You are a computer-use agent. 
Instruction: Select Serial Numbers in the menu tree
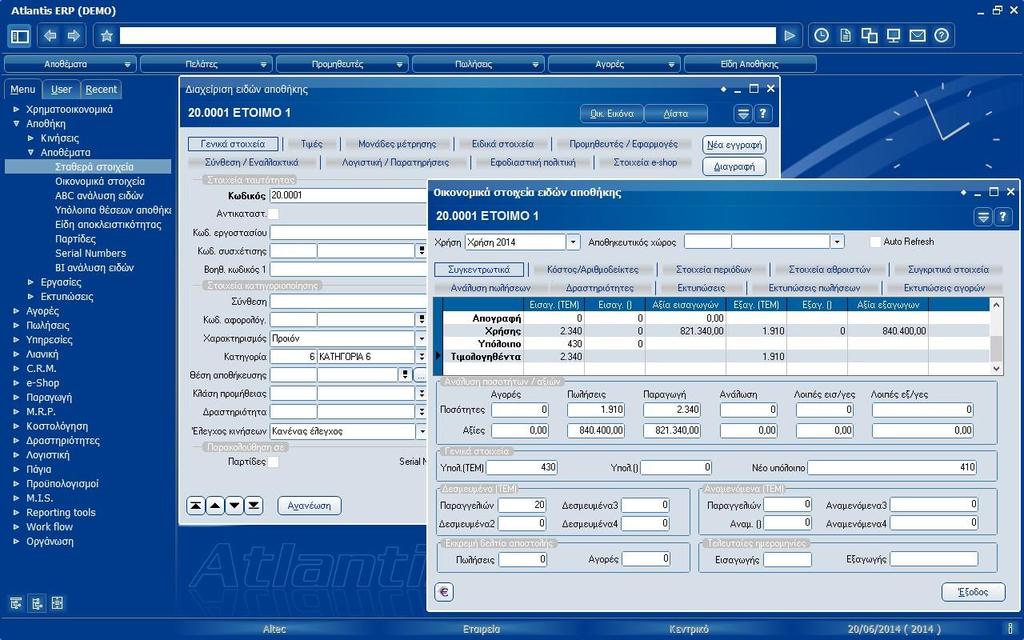91,253
